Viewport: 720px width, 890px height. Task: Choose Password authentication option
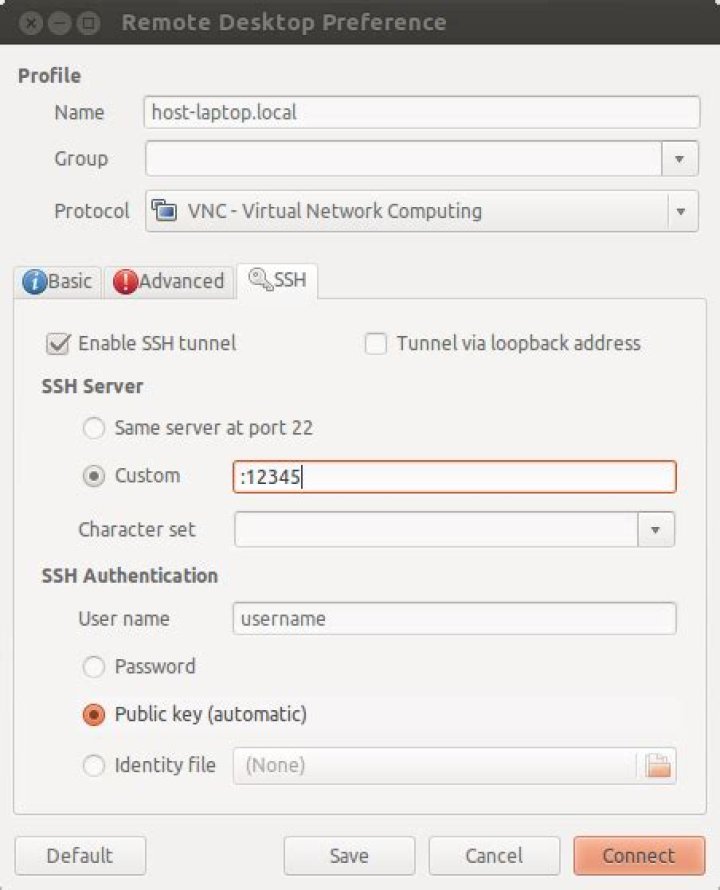click(x=94, y=666)
